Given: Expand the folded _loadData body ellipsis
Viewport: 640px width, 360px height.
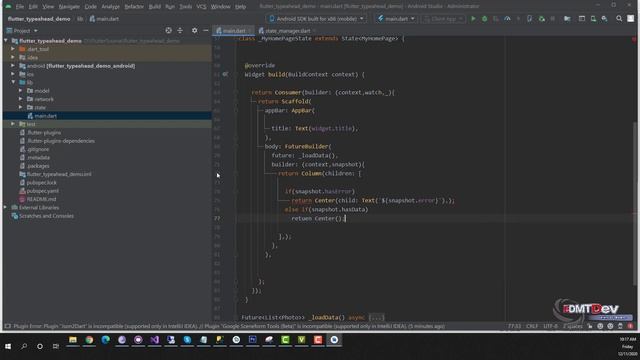Looking at the screenshot, I should pos(376,317).
